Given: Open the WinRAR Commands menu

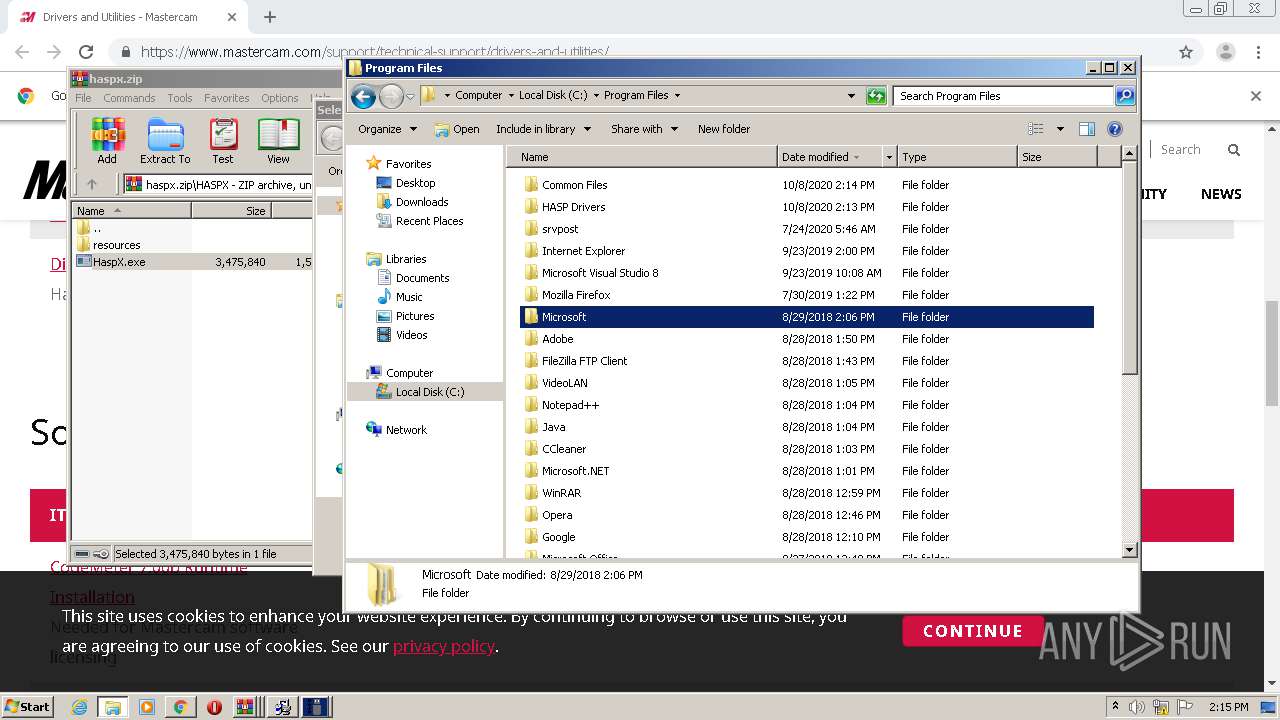Looking at the screenshot, I should pyautogui.click(x=129, y=98).
